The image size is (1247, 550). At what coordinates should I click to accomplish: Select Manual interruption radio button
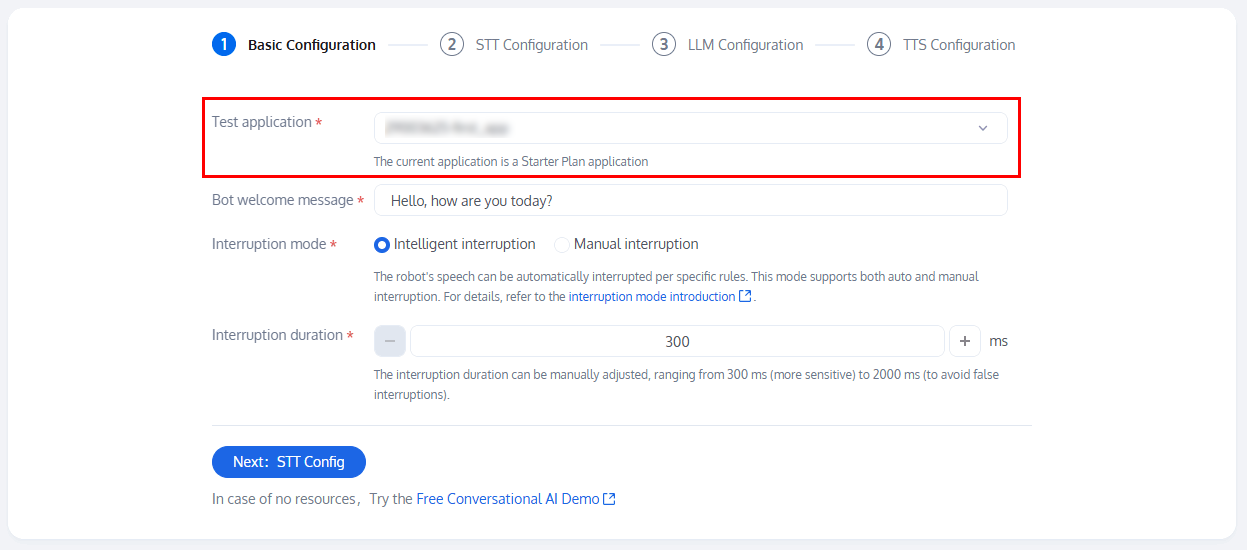[x=562, y=245]
